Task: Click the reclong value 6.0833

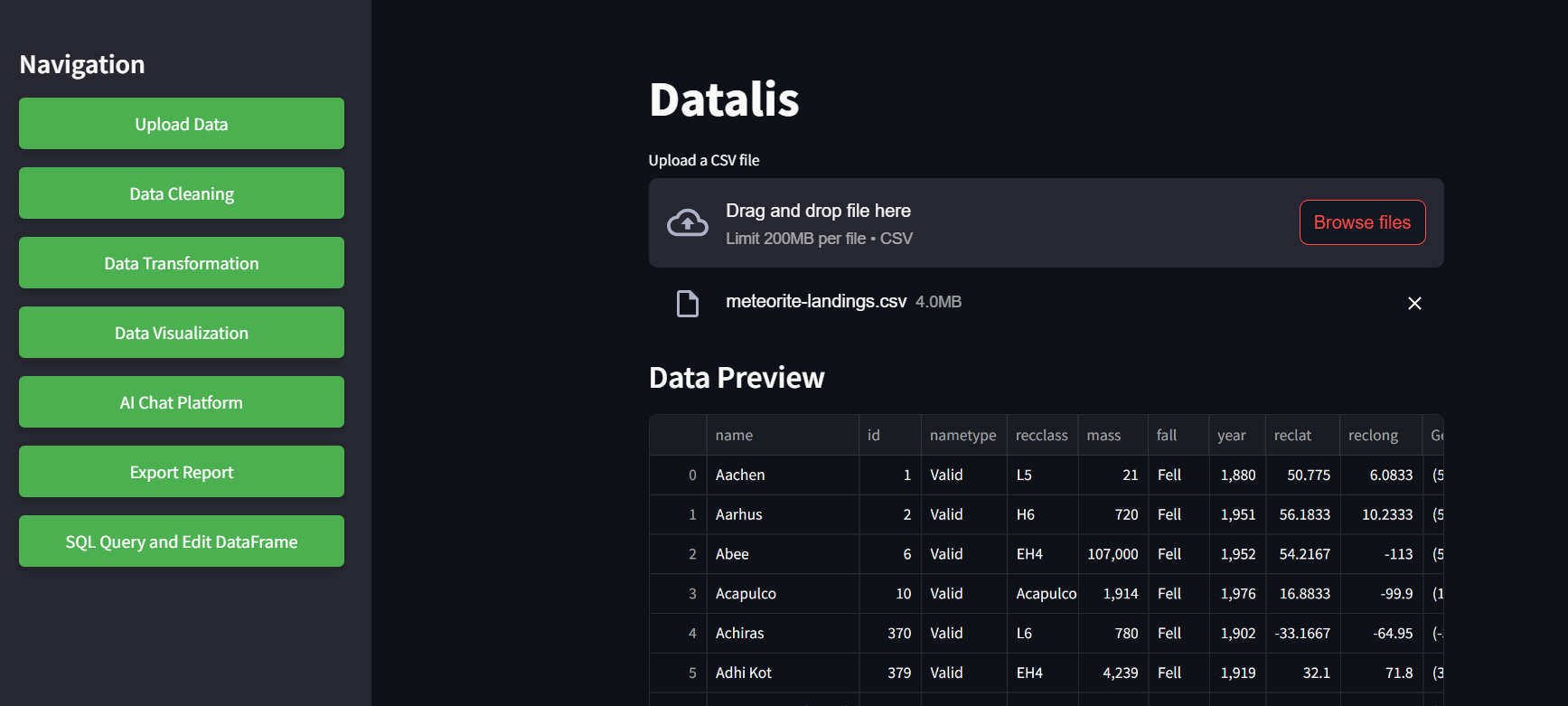Action: (x=1381, y=475)
